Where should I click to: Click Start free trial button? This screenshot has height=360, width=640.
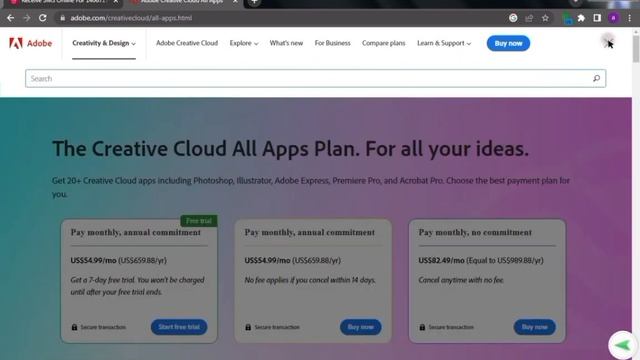click(179, 327)
